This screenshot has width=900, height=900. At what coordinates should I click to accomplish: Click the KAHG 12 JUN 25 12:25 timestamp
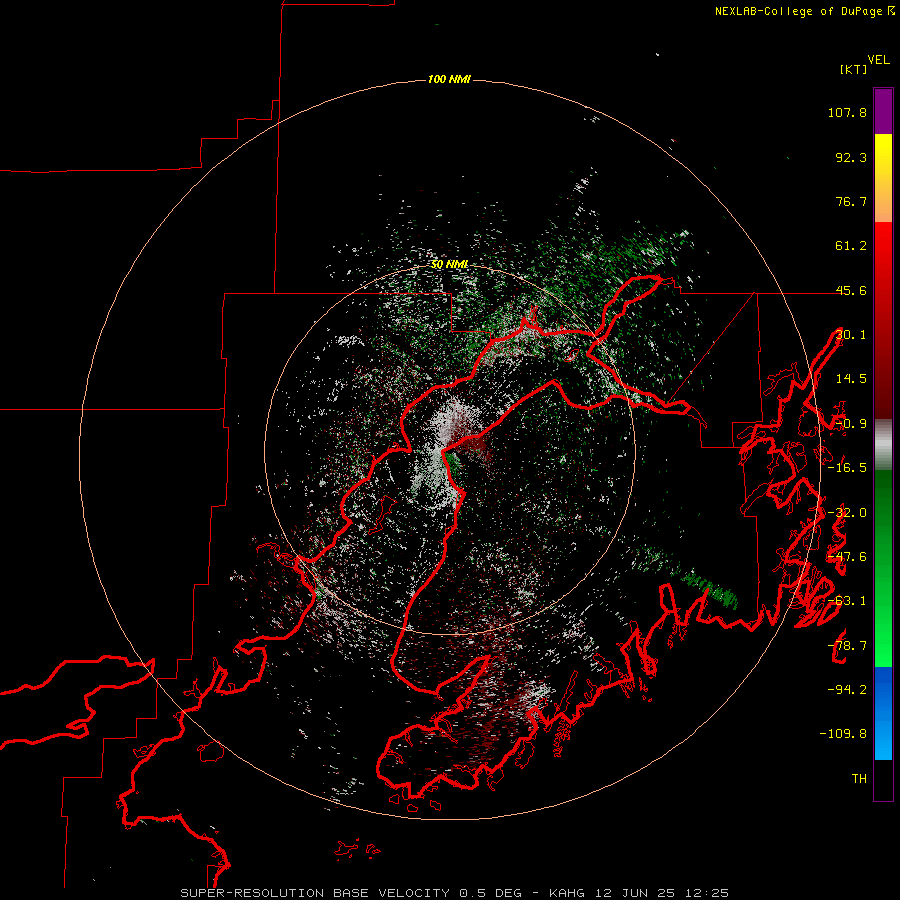click(639, 893)
